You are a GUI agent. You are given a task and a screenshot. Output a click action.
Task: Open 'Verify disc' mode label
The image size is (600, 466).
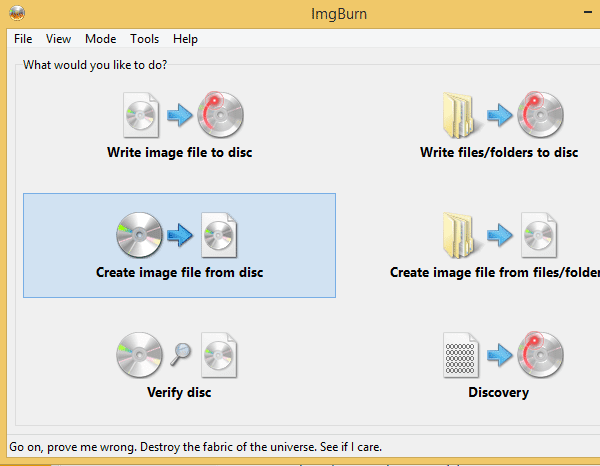coord(179,393)
